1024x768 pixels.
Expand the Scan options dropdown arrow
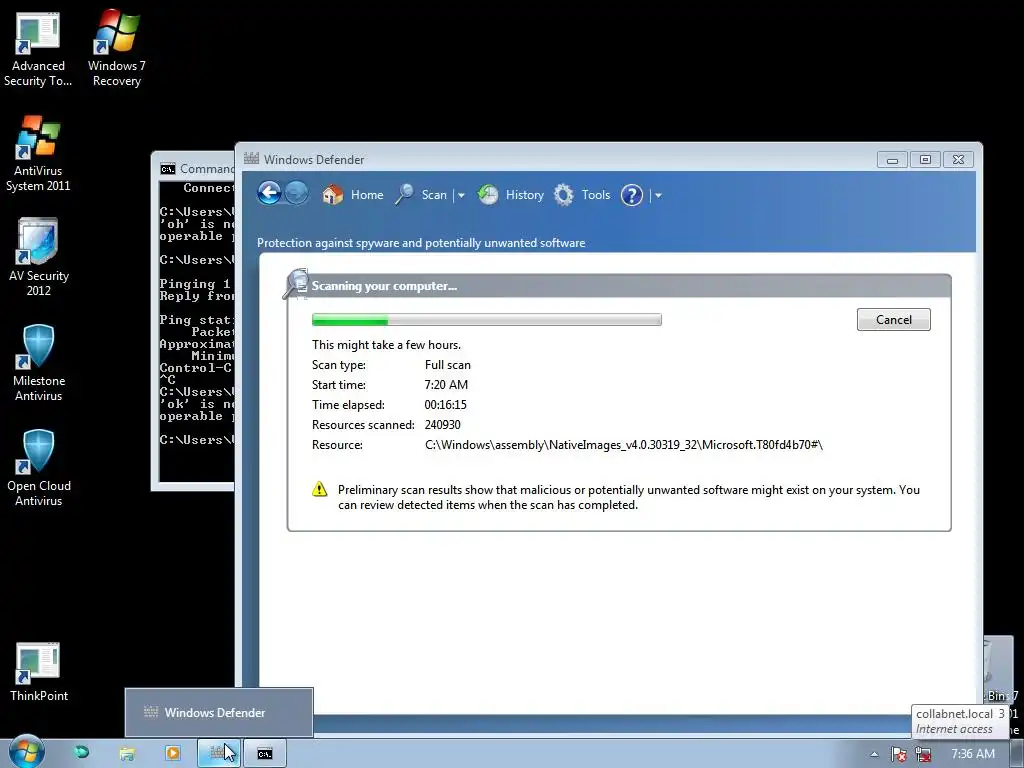(x=461, y=195)
